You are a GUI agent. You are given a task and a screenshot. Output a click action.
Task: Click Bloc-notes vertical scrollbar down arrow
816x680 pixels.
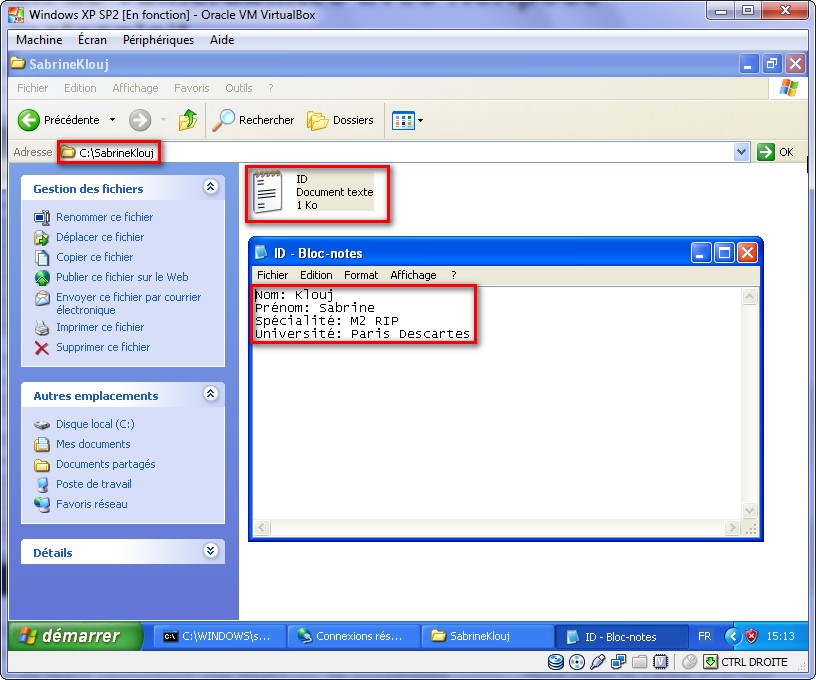coord(749,510)
